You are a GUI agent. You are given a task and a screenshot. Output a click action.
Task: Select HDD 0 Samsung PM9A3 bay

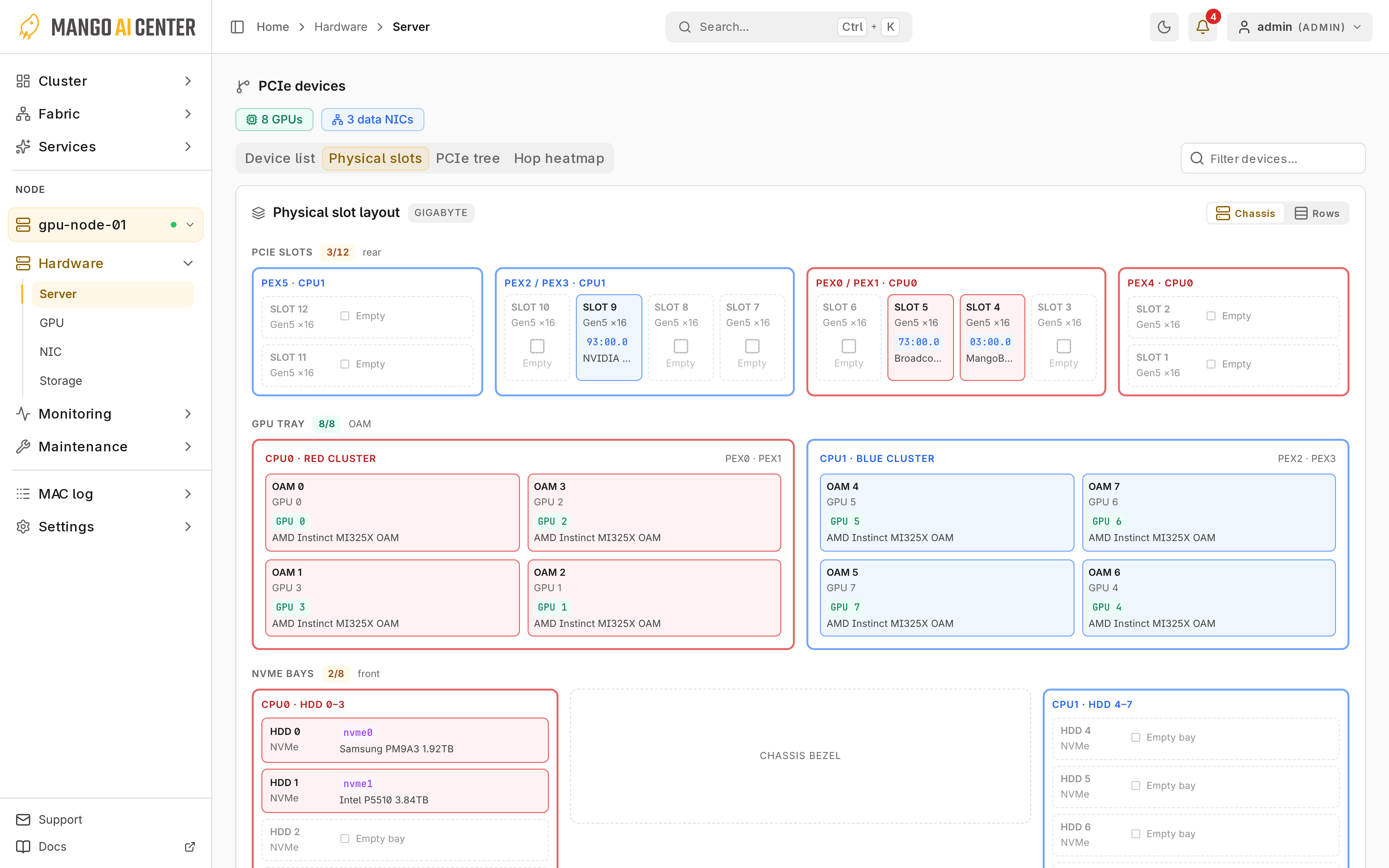[405, 740]
